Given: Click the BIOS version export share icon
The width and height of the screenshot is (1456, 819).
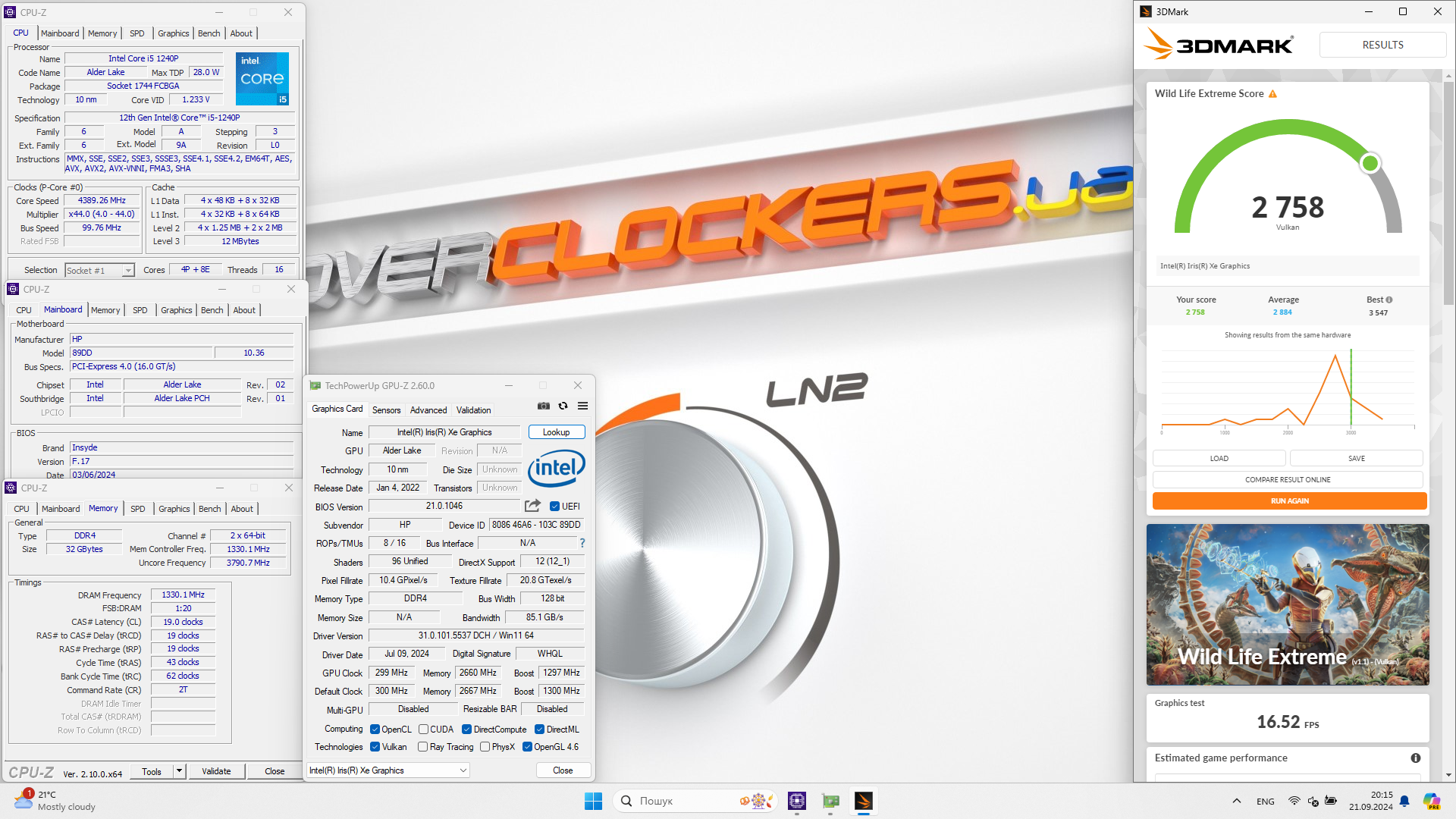Looking at the screenshot, I should [x=533, y=506].
